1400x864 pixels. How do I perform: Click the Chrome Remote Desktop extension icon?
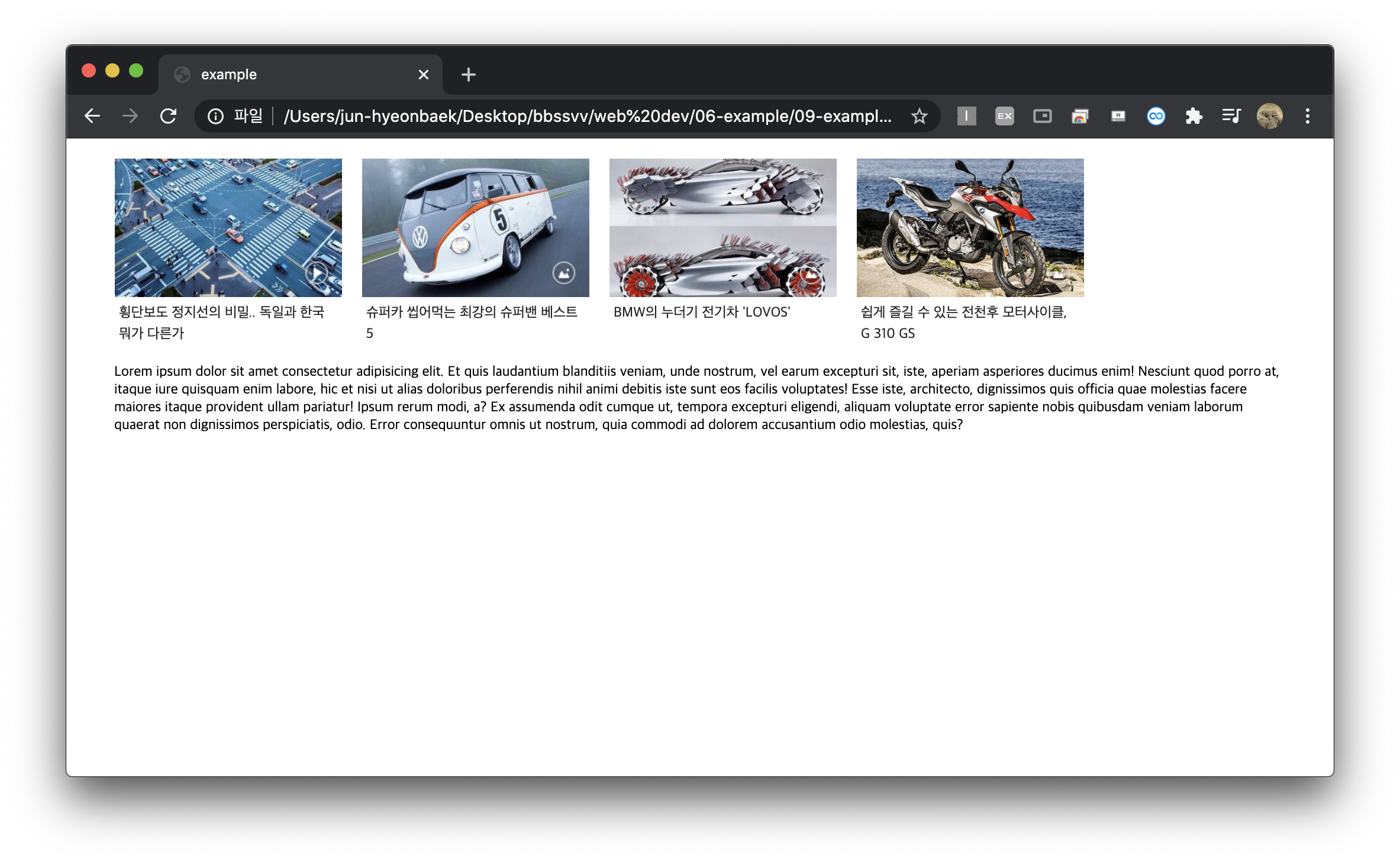[1080, 116]
